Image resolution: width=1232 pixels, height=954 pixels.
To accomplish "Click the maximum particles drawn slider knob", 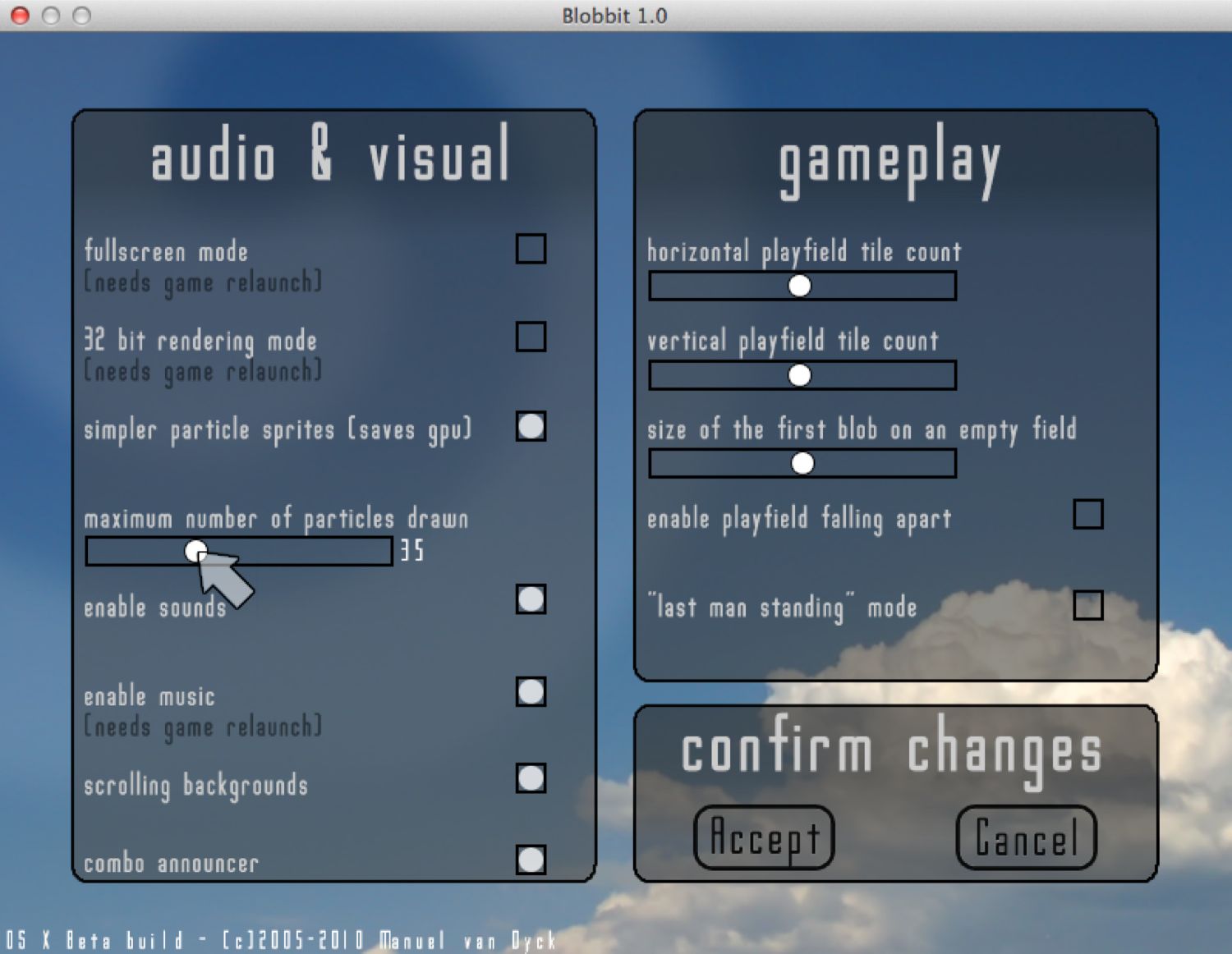I will pyautogui.click(x=195, y=551).
